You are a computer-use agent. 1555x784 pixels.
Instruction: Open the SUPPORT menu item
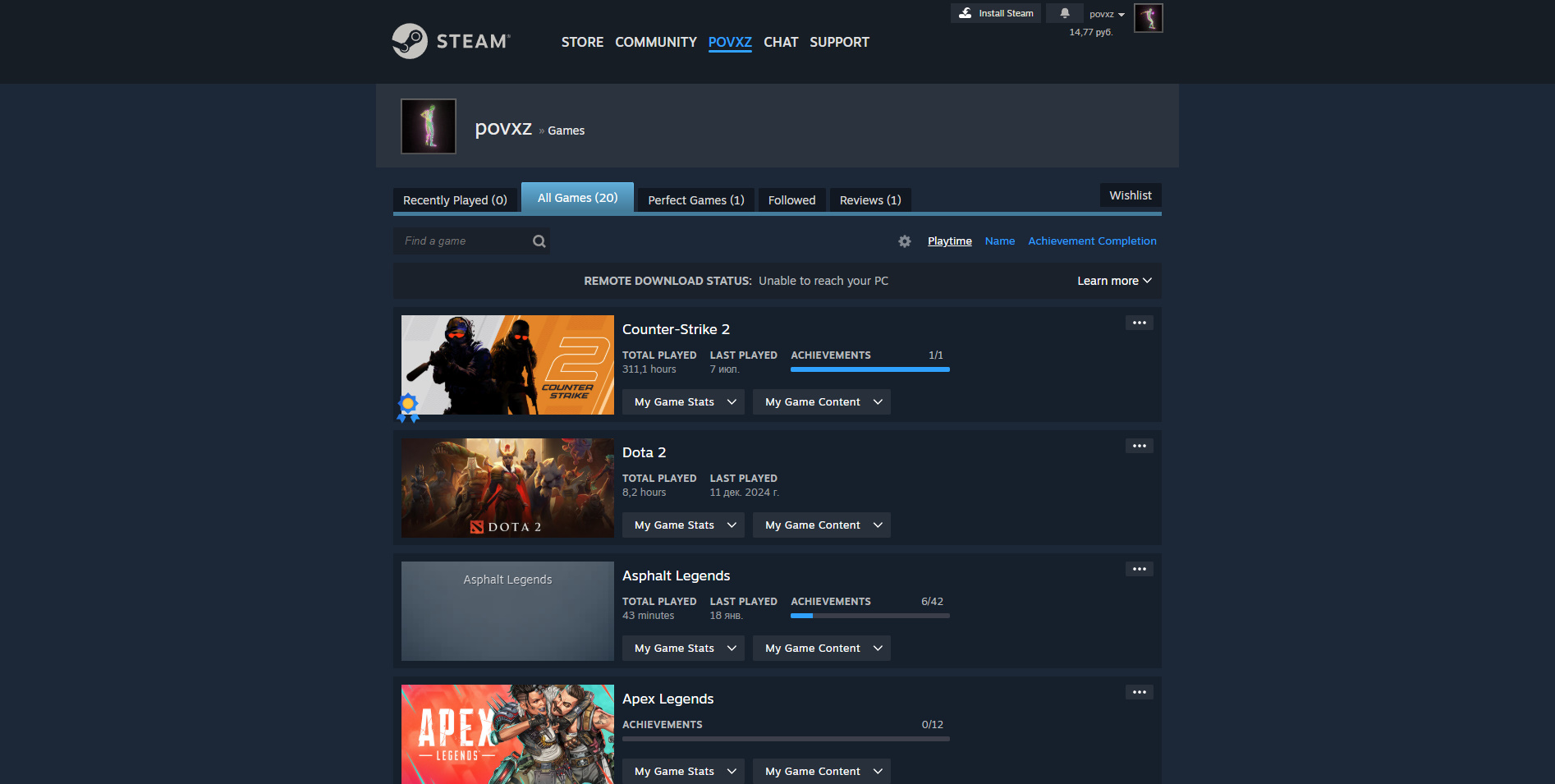[x=839, y=42]
